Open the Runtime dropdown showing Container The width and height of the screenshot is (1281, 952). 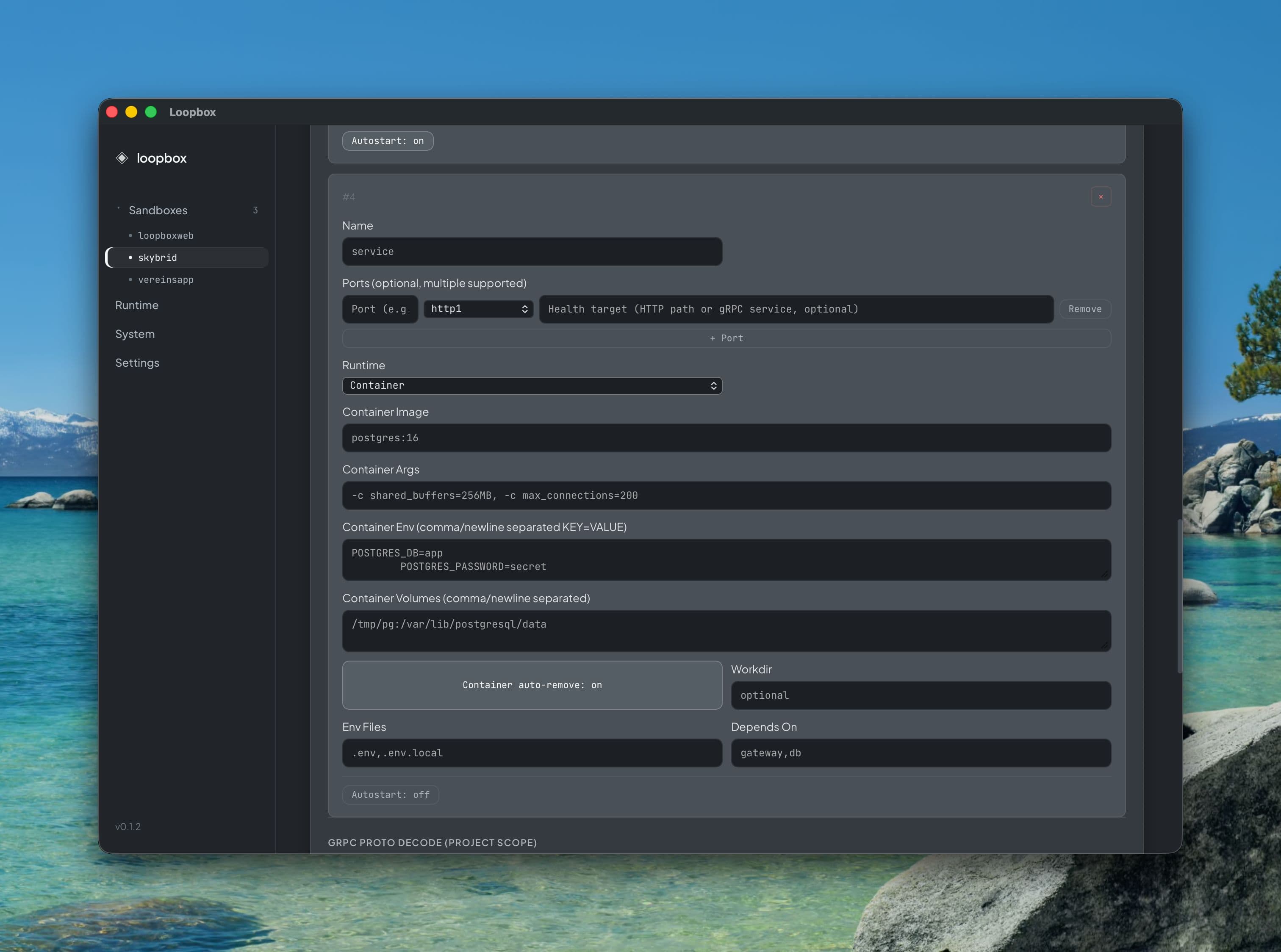532,385
